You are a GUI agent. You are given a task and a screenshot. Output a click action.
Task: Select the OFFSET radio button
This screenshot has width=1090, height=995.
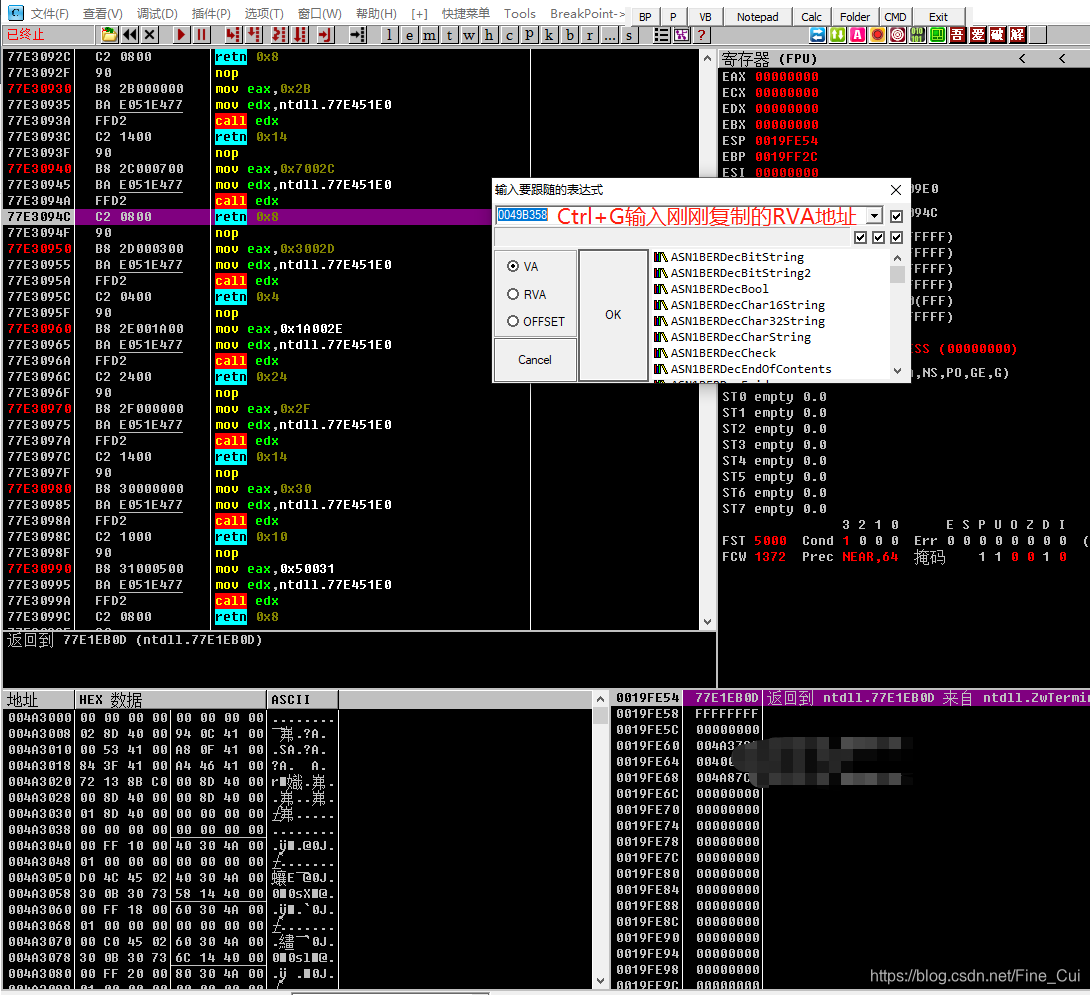513,321
